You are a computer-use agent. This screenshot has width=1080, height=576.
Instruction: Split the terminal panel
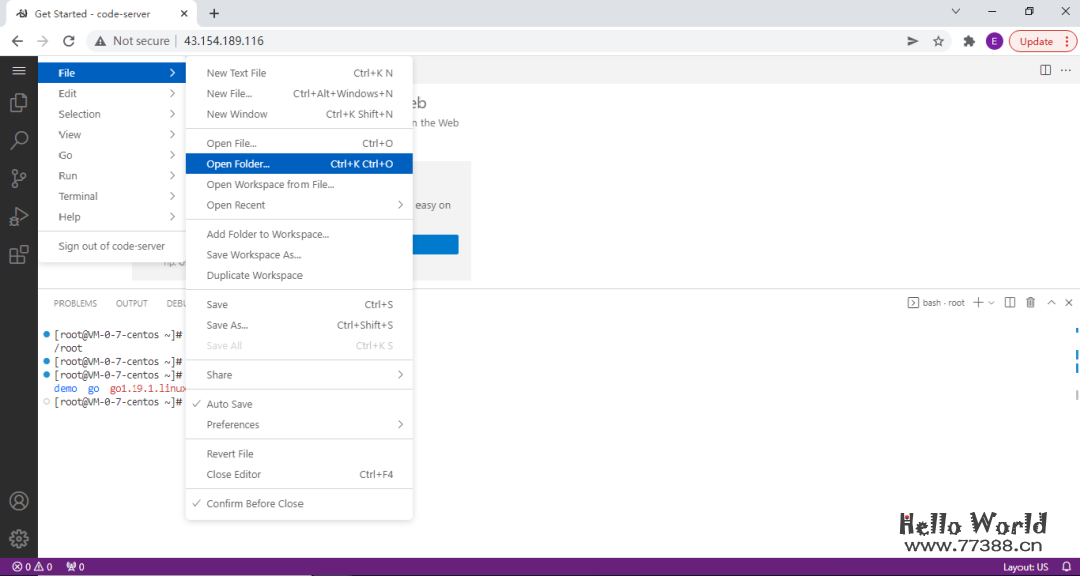click(1009, 303)
